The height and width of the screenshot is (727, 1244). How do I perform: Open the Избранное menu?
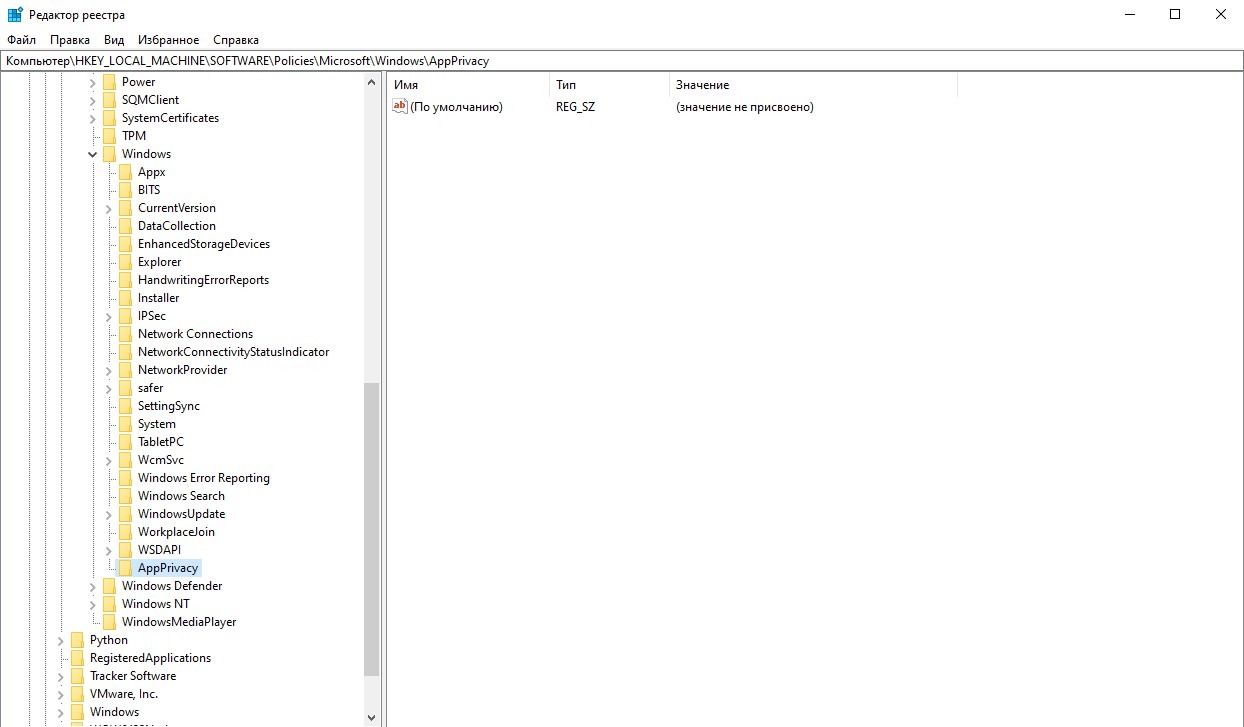[168, 40]
